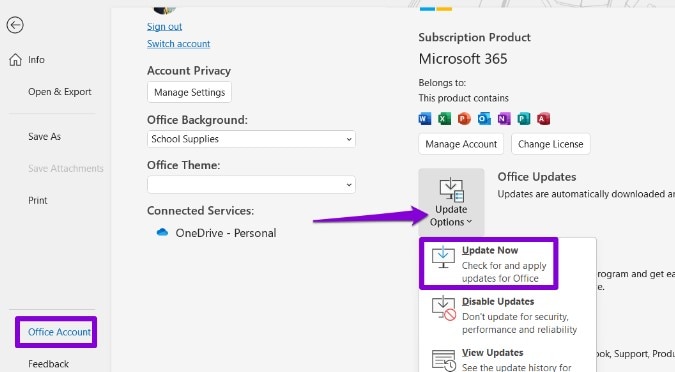The width and height of the screenshot is (675, 372).
Task: Open the Office Theme dropdown
Action: pos(251,185)
